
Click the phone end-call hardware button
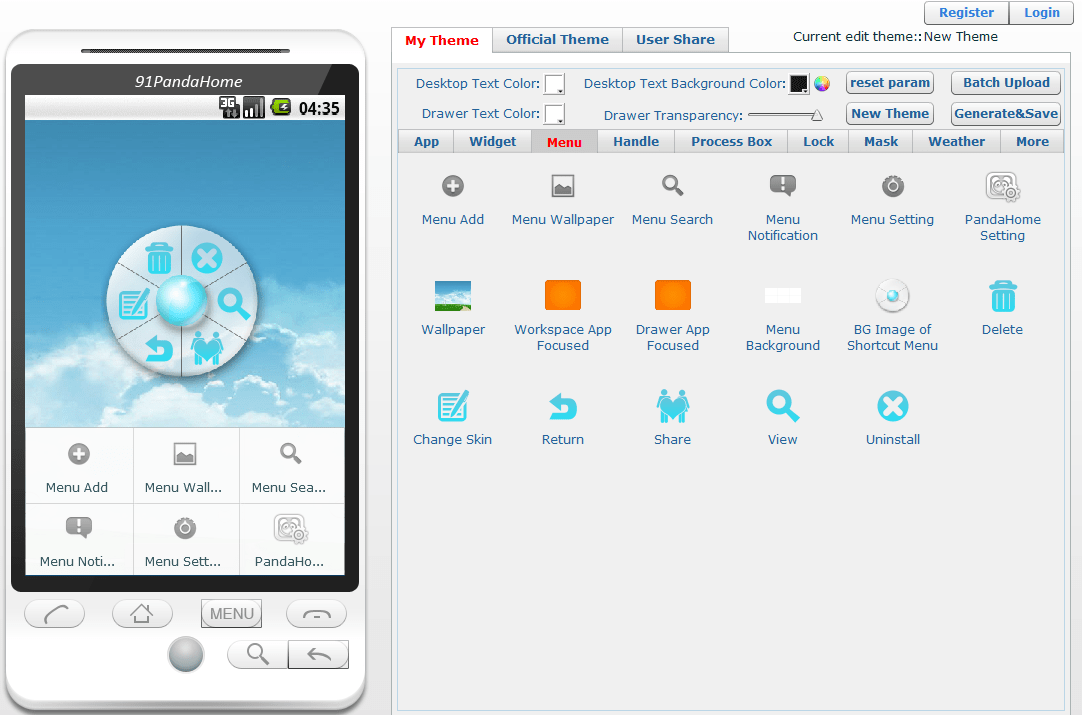[316, 614]
